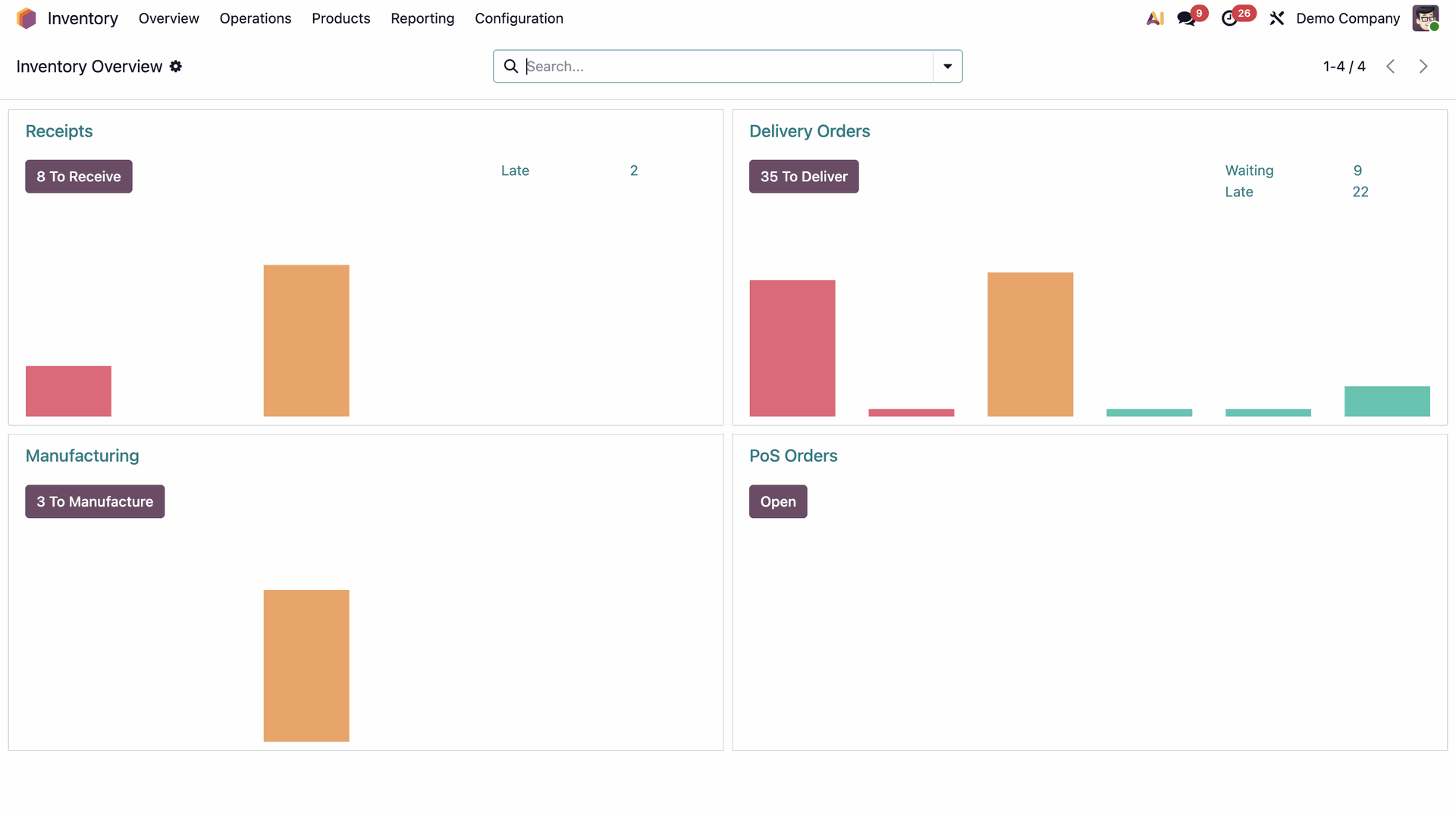Open the Overview menu
This screenshot has height=816, width=1456.
coord(168,18)
